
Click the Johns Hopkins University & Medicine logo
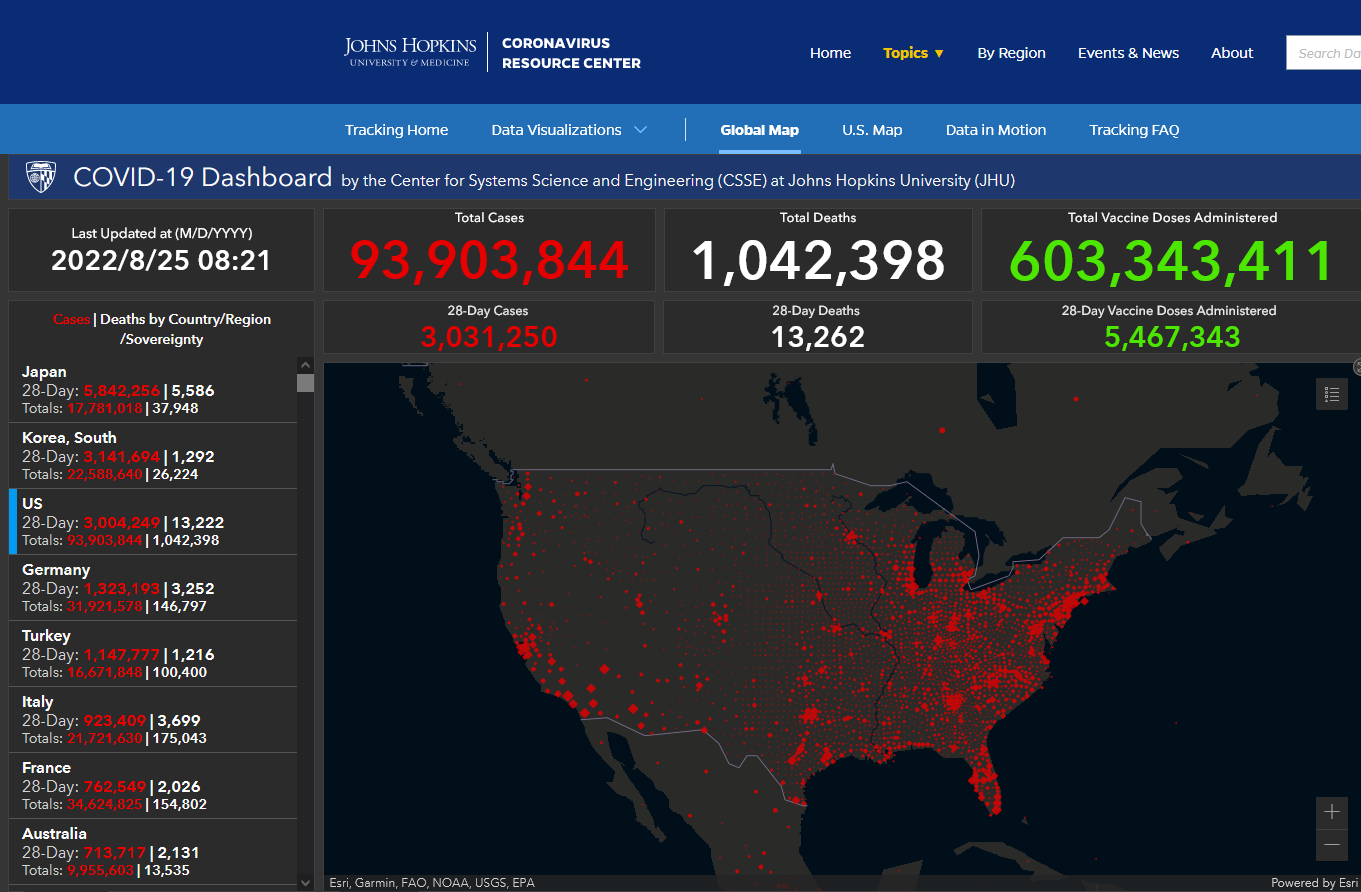click(407, 53)
